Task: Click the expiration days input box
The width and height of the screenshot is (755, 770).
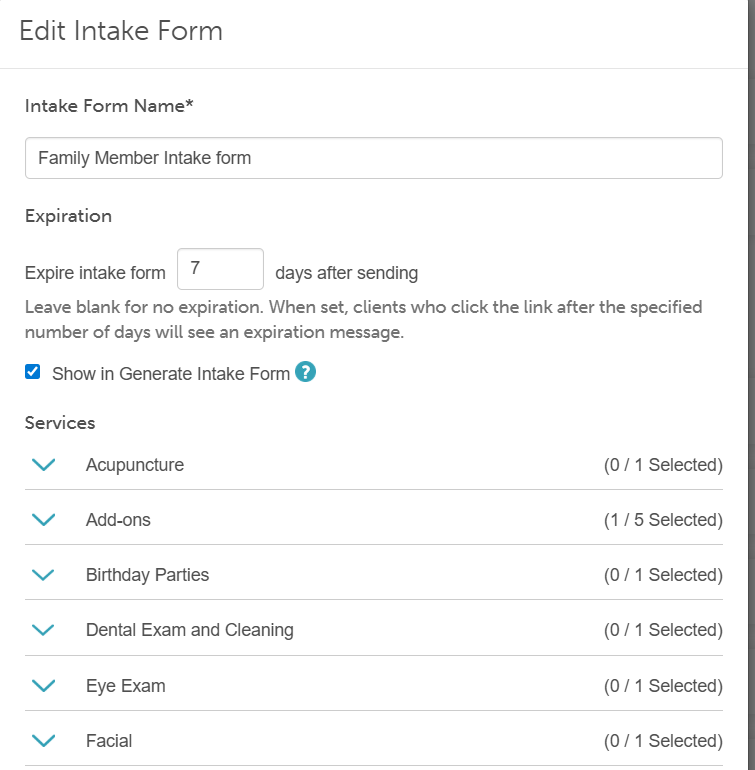Action: (x=220, y=269)
